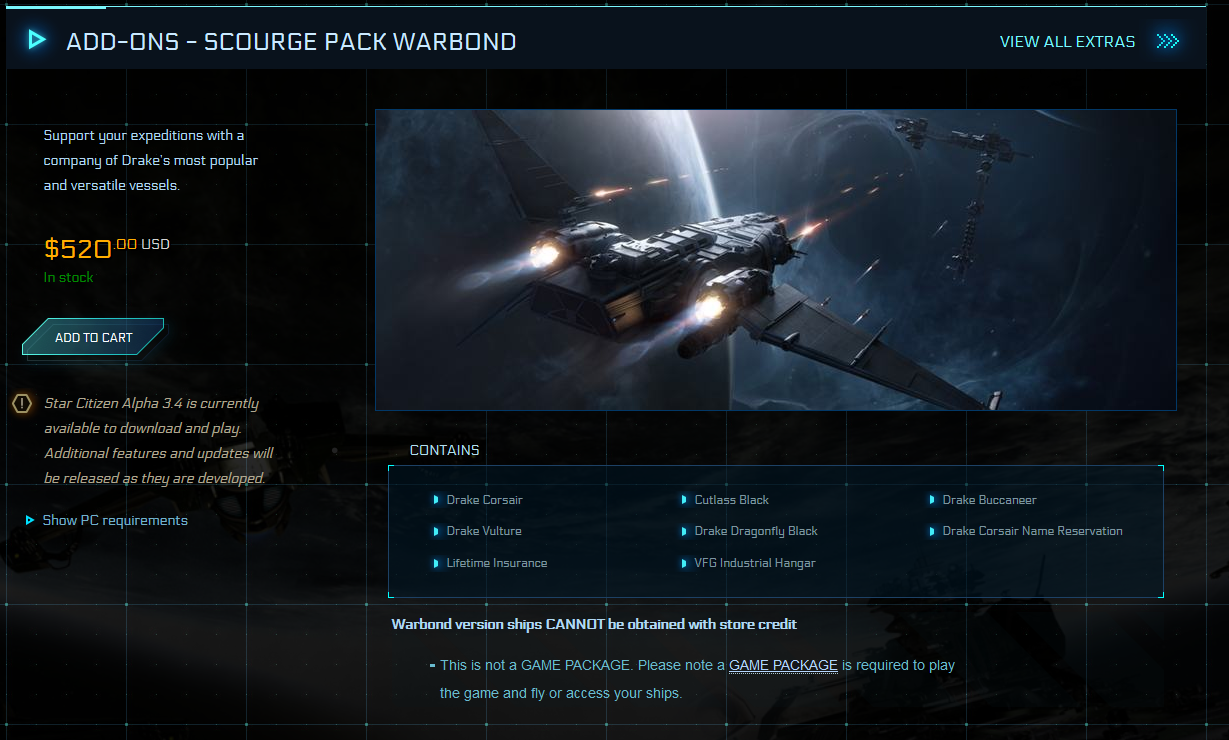1229x740 pixels.
Task: Click the triple chevron arrows icon
Action: (x=1167, y=41)
